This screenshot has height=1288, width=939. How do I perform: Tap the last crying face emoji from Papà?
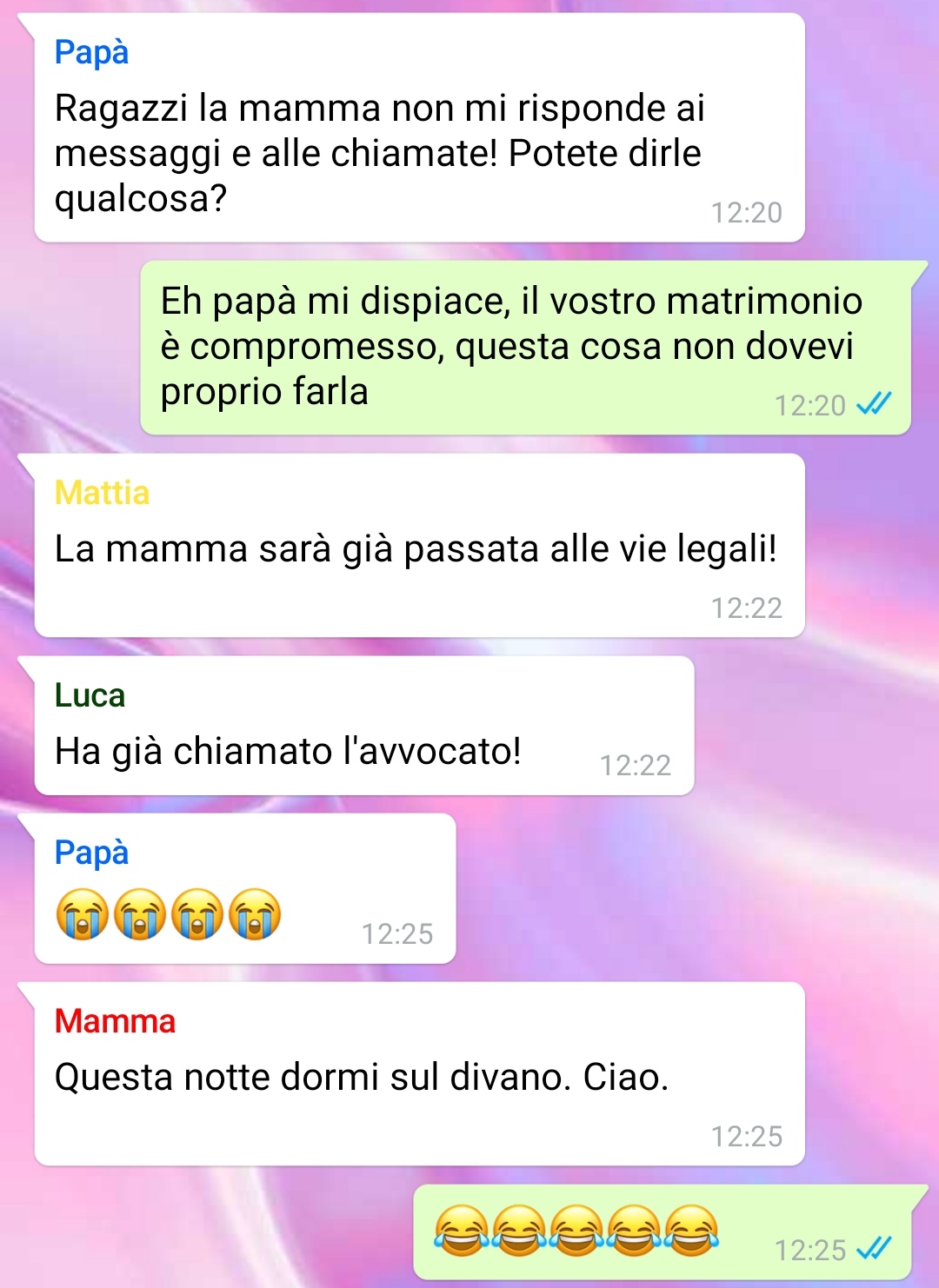tap(255, 914)
